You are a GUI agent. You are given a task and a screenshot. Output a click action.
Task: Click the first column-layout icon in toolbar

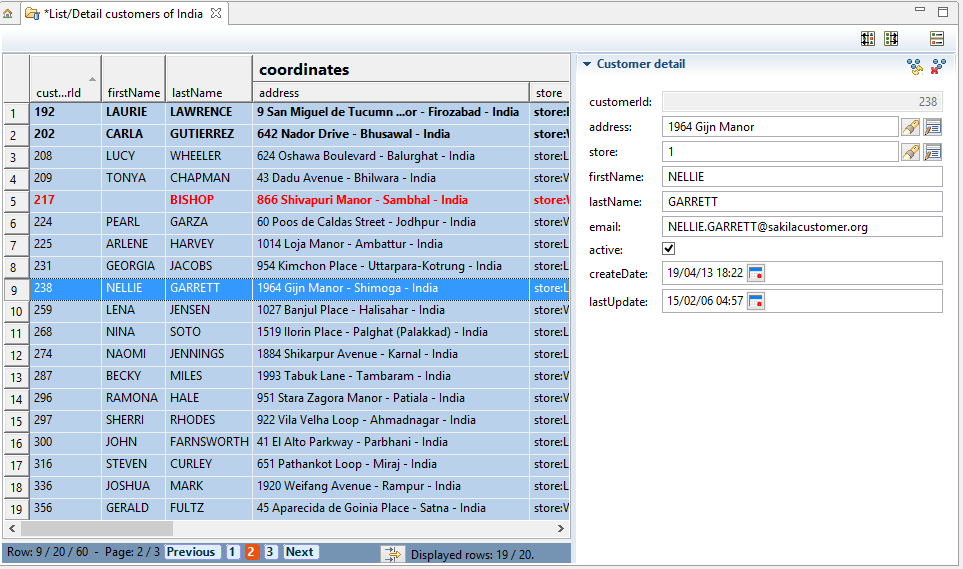tap(867, 39)
